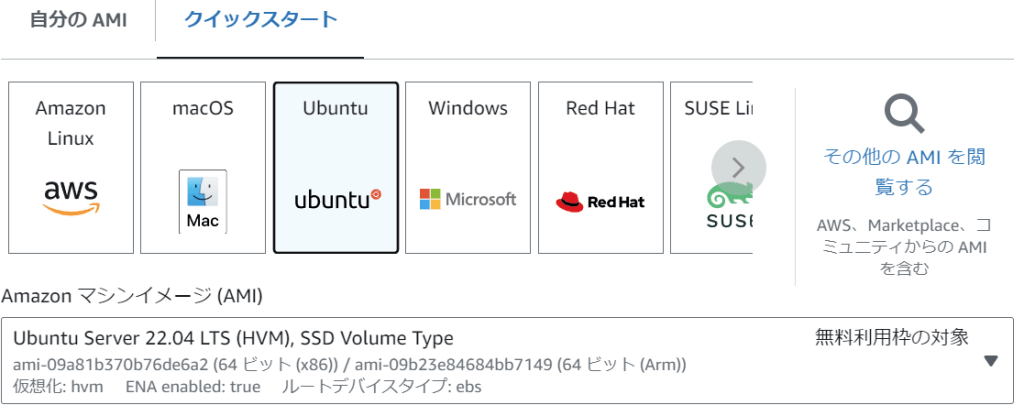
Task: Select the クイックスタート tab
Action: (x=260, y=21)
